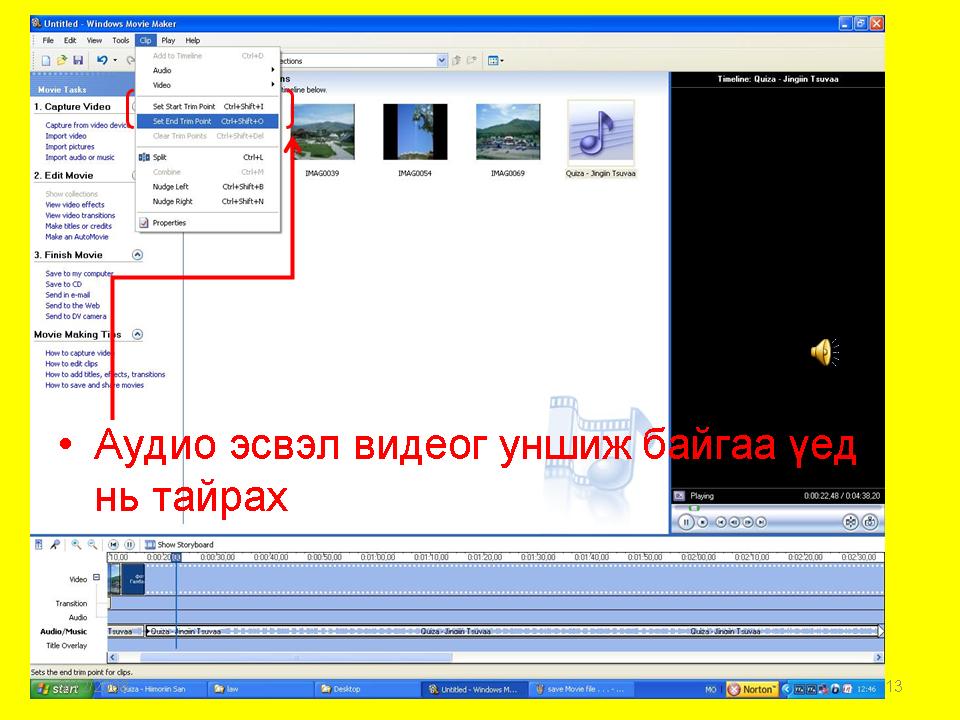Choose Set End Trim Point menu entry
This screenshot has height=720, width=960.
[x=182, y=121]
